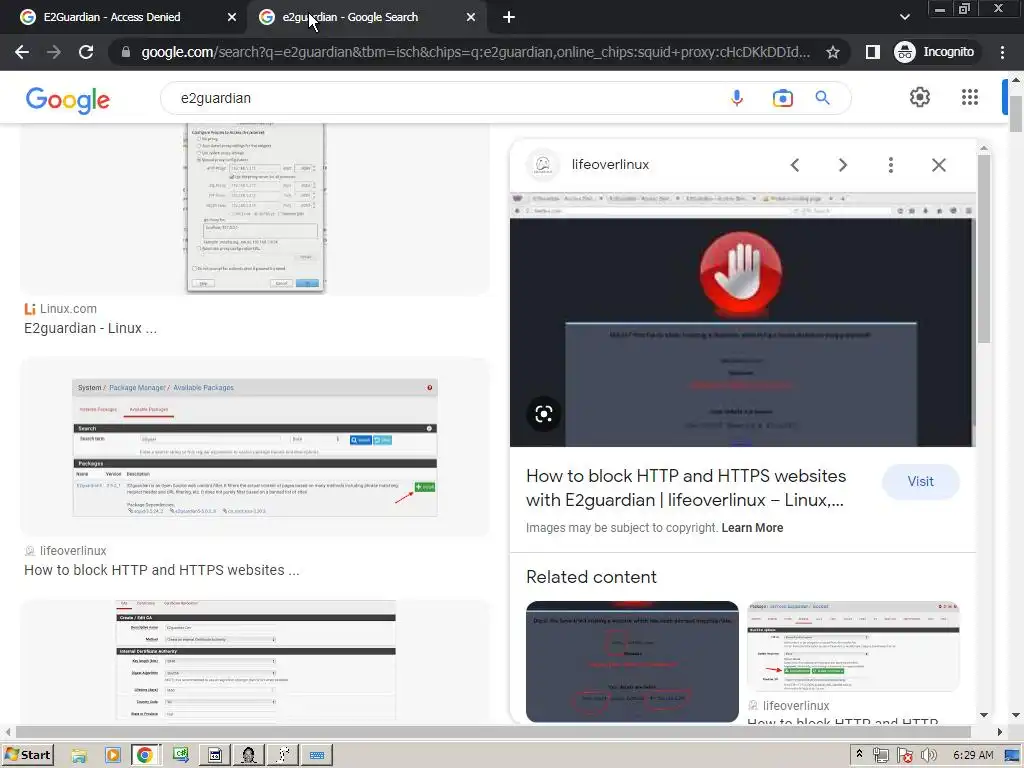Close the lifeoverlinux image preview panel
The width and height of the screenshot is (1024, 768).
[x=938, y=165]
